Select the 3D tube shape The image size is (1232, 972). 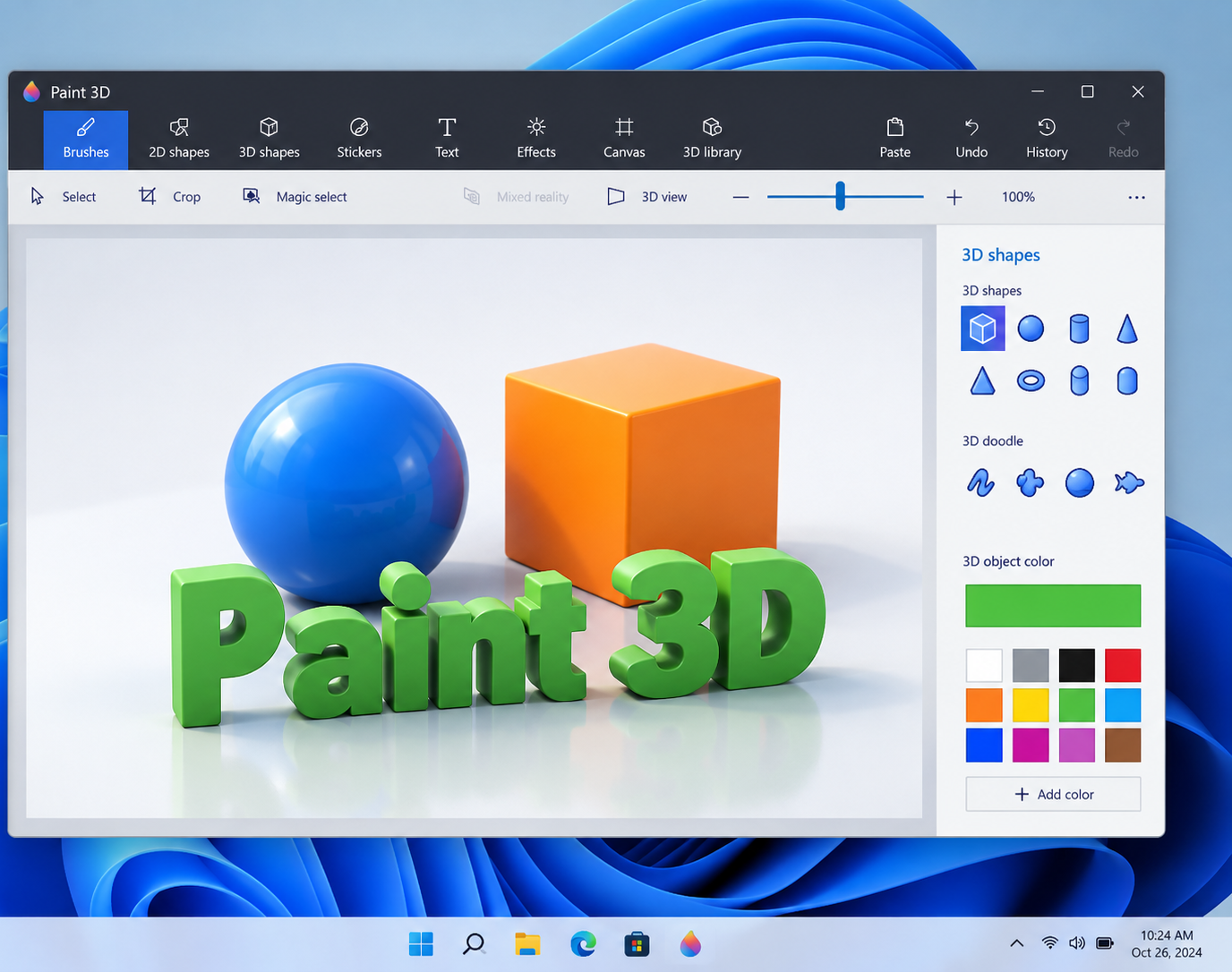tap(1079, 381)
